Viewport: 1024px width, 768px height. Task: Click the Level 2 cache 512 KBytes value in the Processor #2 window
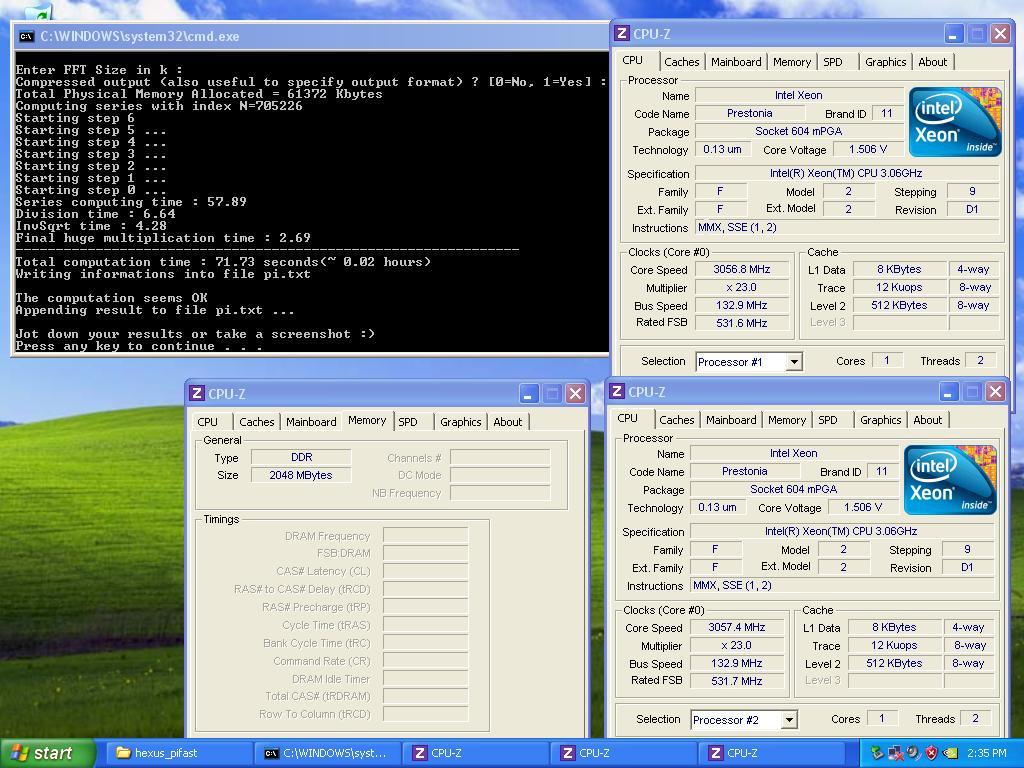point(894,663)
